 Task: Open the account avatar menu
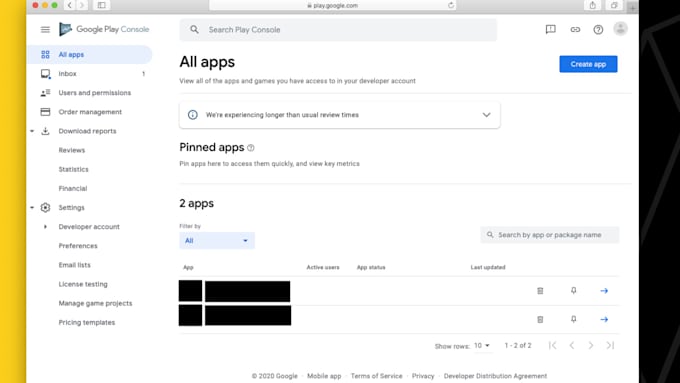[621, 29]
